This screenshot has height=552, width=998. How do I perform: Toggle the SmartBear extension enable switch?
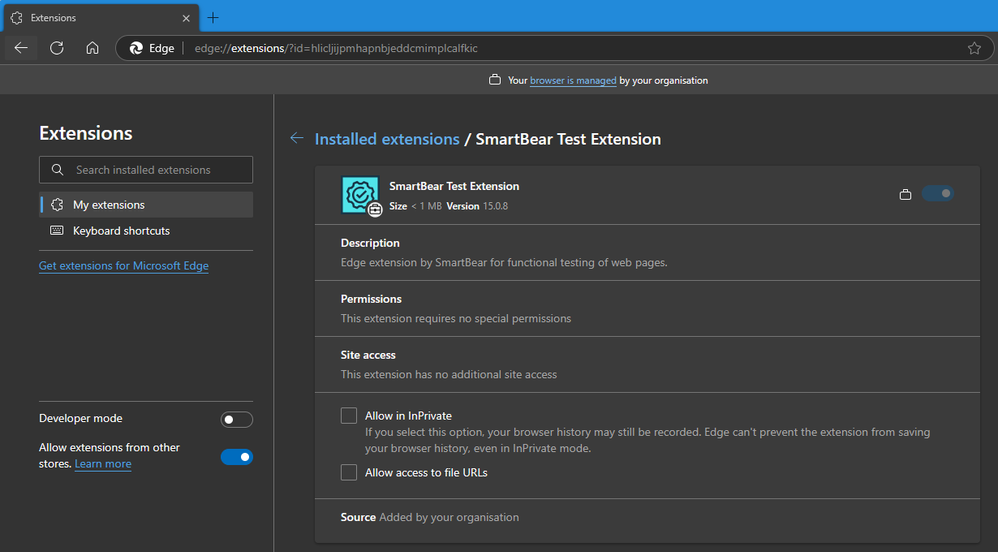[x=938, y=194]
